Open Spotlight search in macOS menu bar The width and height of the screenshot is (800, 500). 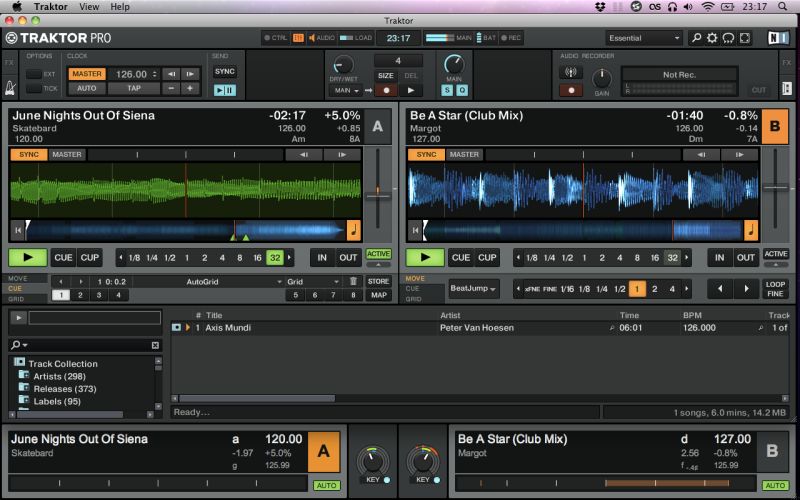pyautogui.click(x=783, y=7)
